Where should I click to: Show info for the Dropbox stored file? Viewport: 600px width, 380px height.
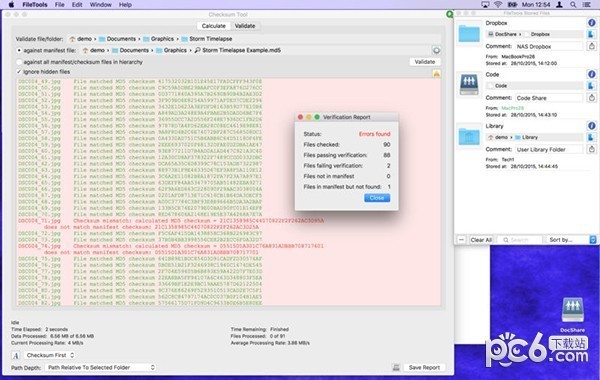(592, 23)
